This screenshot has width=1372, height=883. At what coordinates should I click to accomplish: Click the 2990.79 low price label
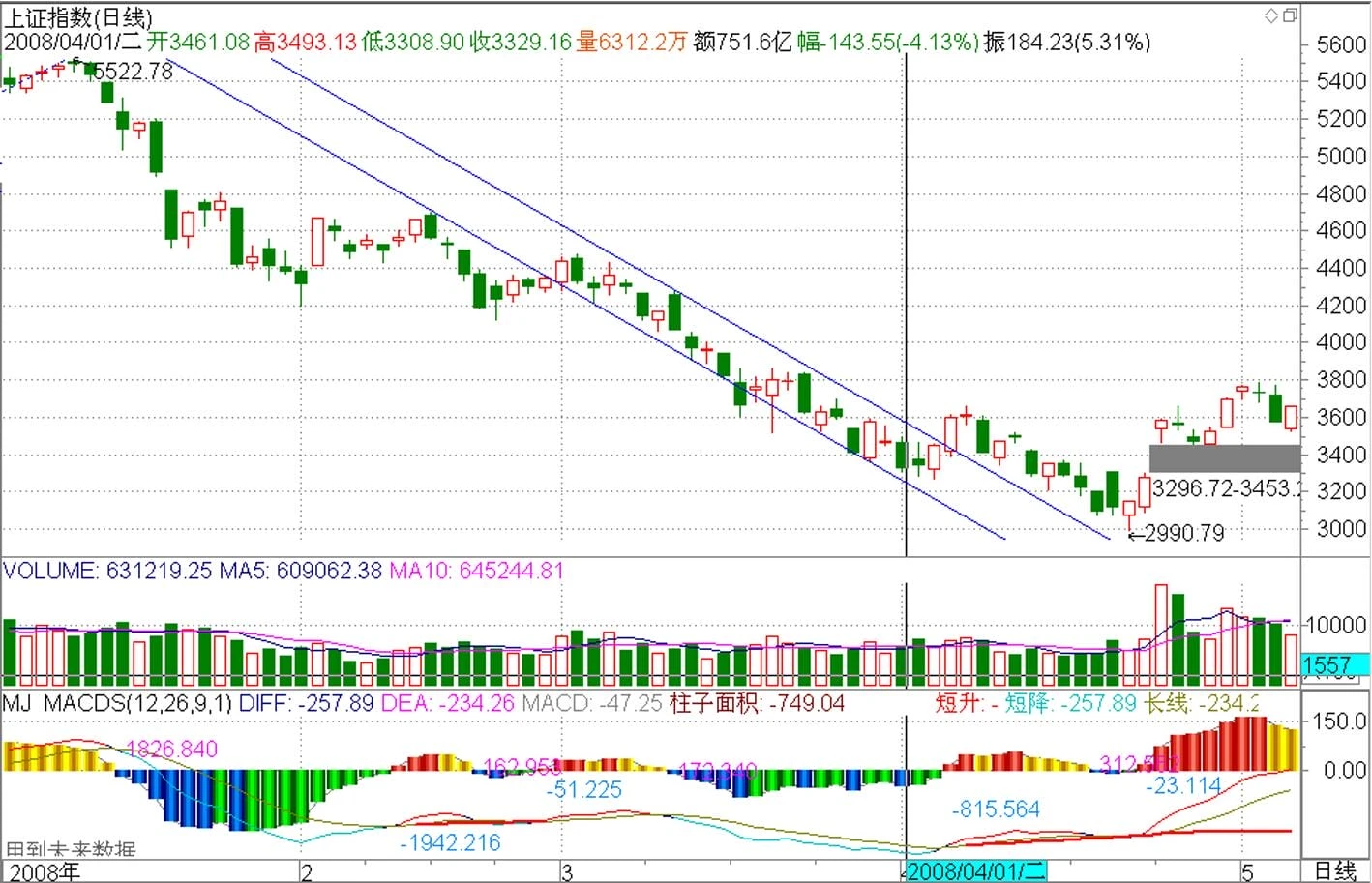(x=1183, y=533)
